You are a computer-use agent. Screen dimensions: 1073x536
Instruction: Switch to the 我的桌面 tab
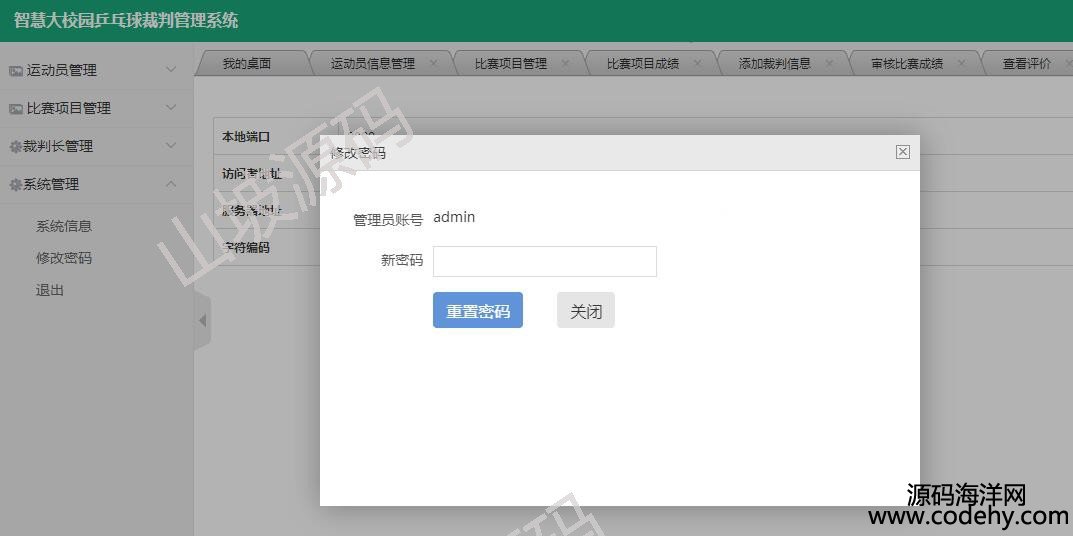pyautogui.click(x=246, y=64)
